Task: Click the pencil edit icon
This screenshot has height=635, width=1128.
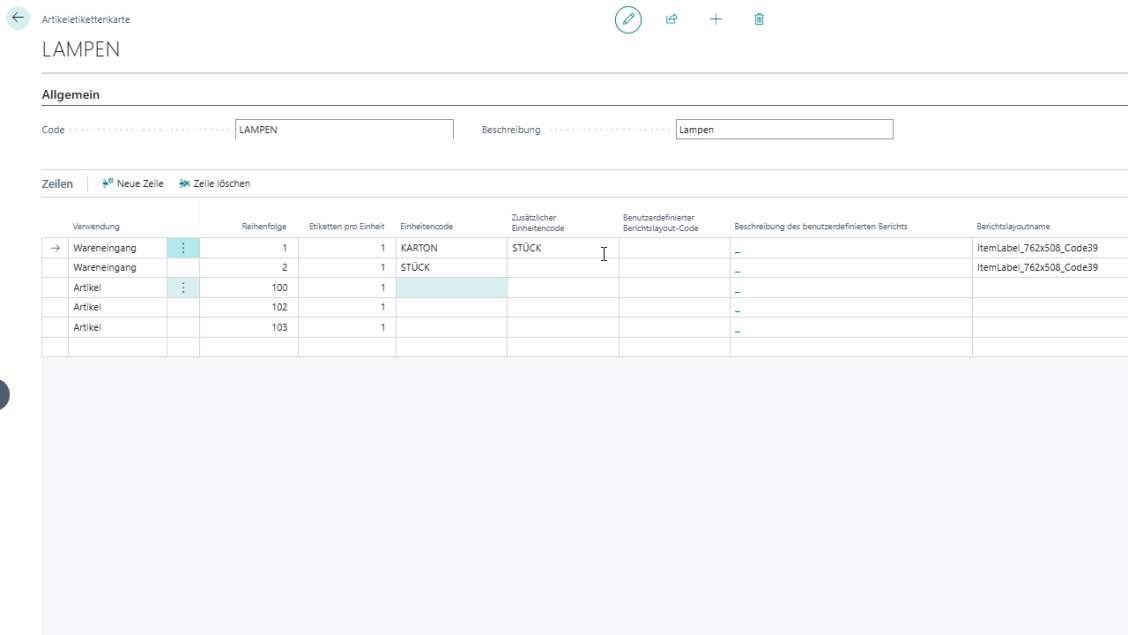Action: pyautogui.click(x=628, y=19)
